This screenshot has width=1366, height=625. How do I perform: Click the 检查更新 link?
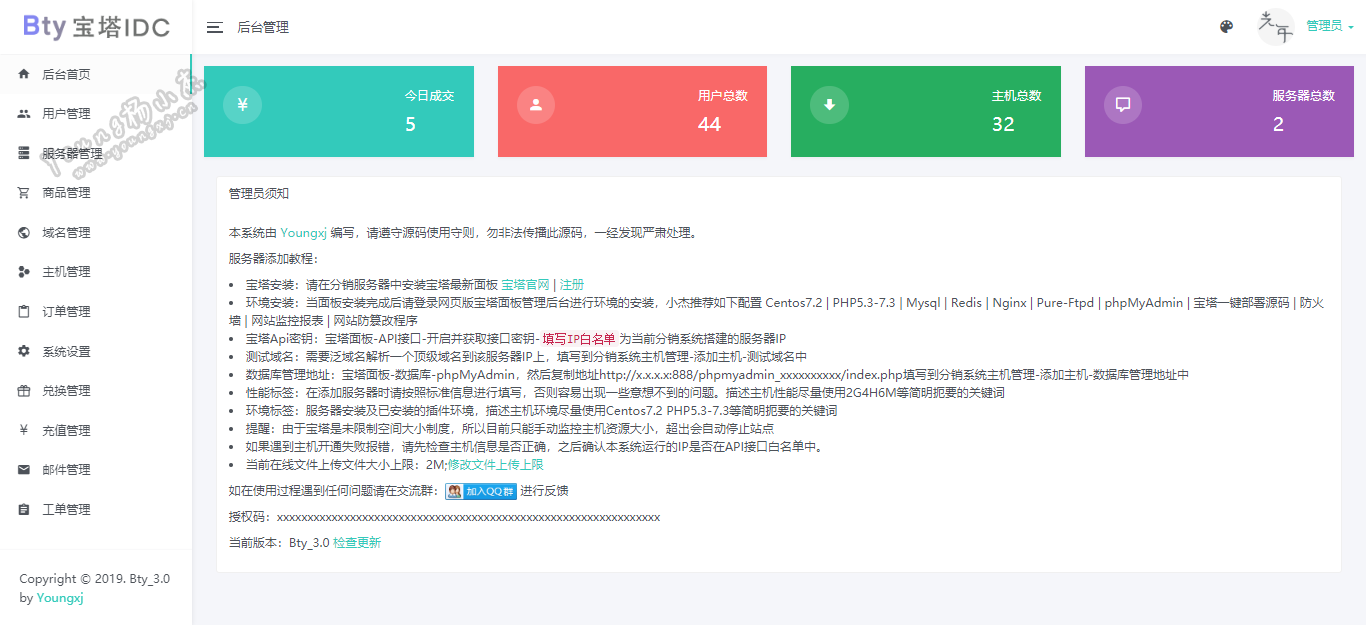[357, 543]
